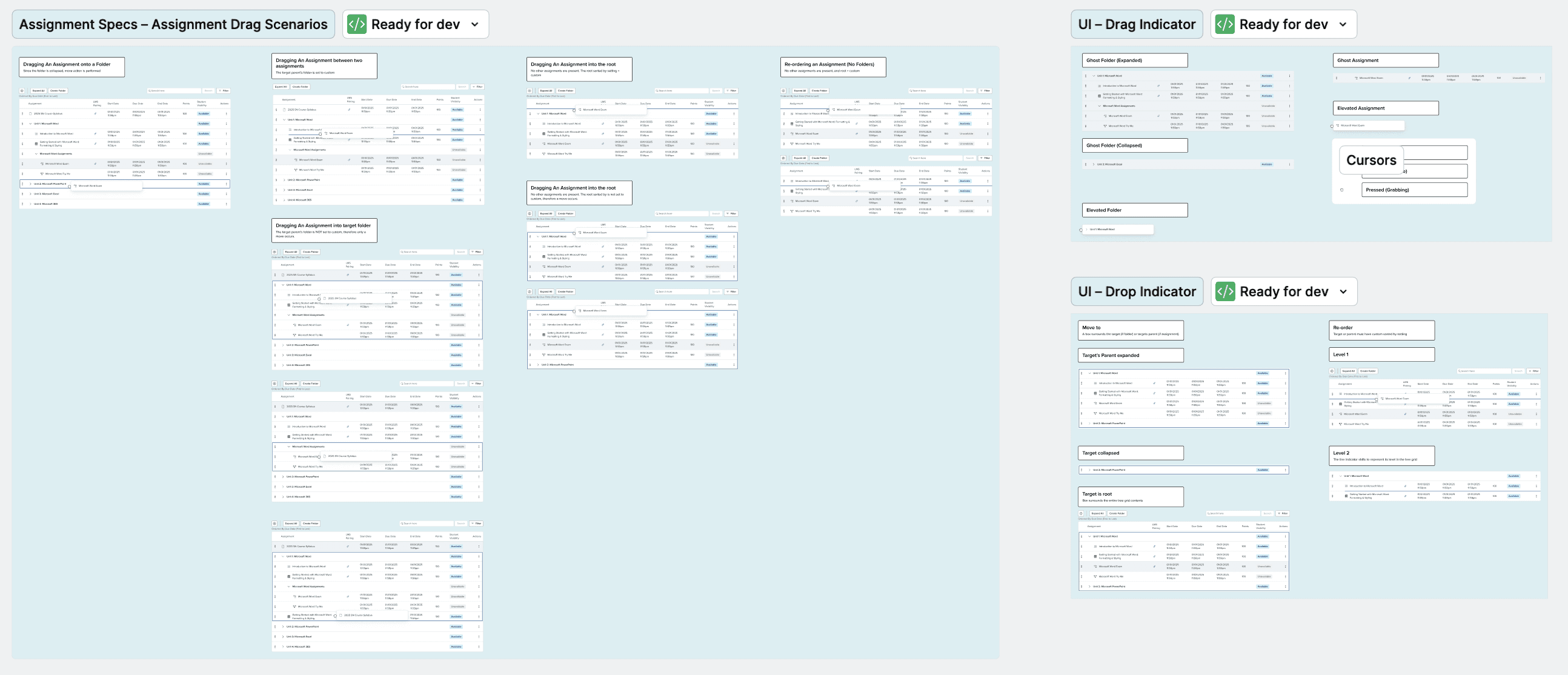Image resolution: width=1568 pixels, height=675 pixels.
Task: Click kebab icon on collapsed ghost folder row
Action: pyautogui.click(x=1289, y=164)
